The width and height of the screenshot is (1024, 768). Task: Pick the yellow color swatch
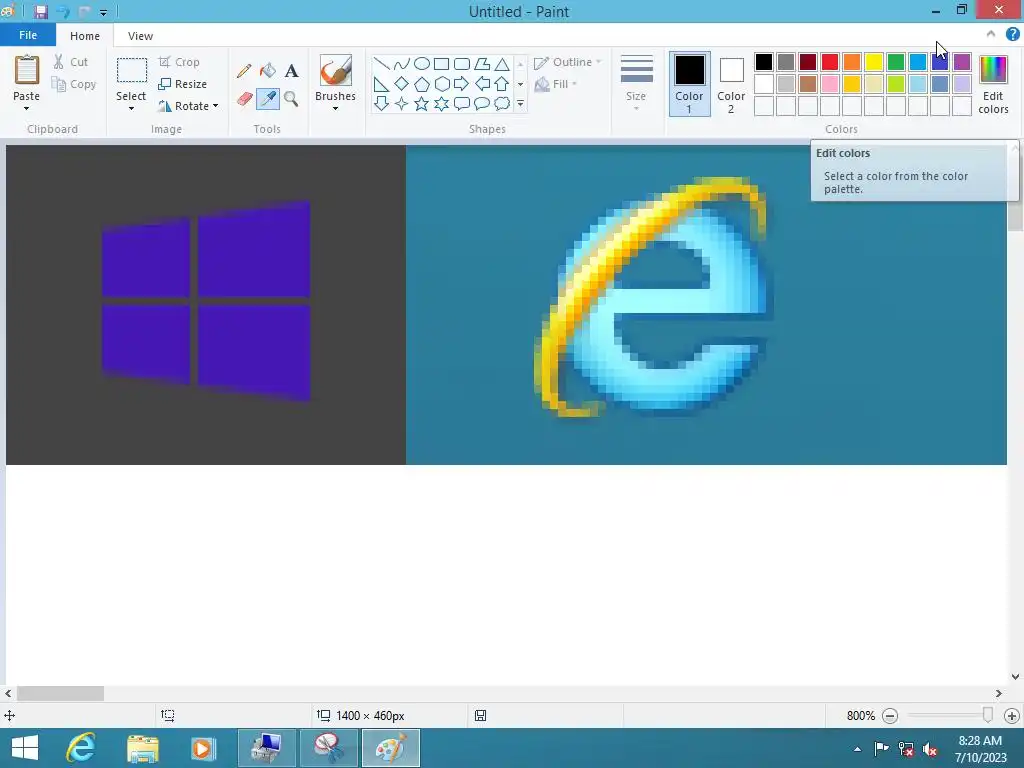(874, 62)
